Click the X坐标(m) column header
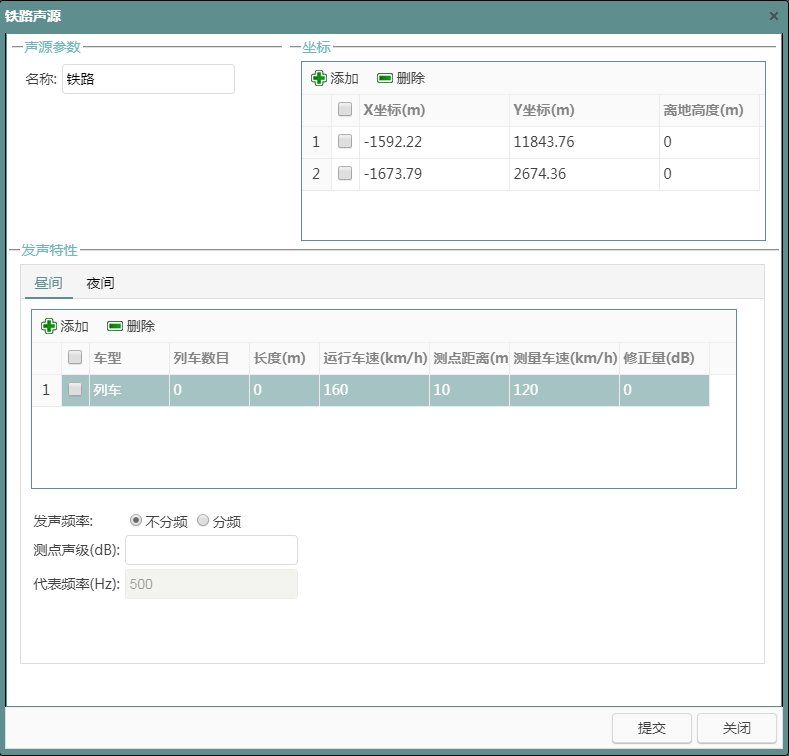This screenshot has width=789, height=756. click(x=434, y=110)
